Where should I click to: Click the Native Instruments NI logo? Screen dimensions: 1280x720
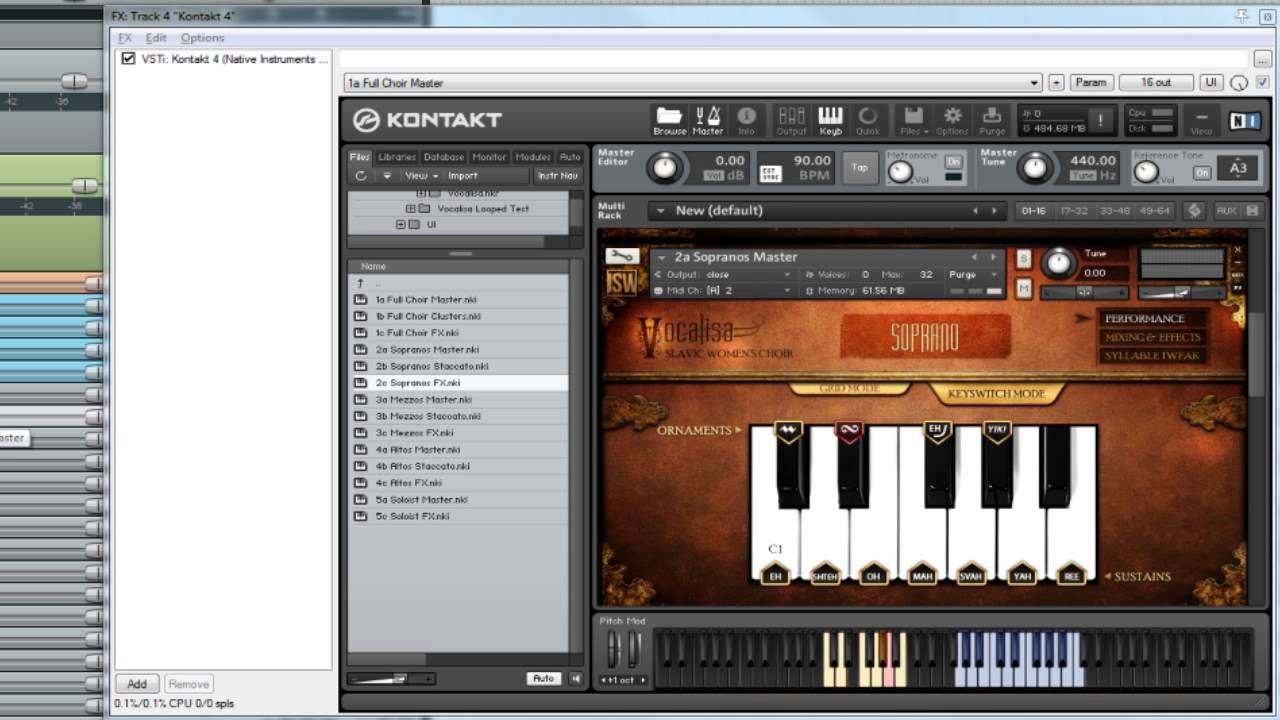click(x=1244, y=120)
